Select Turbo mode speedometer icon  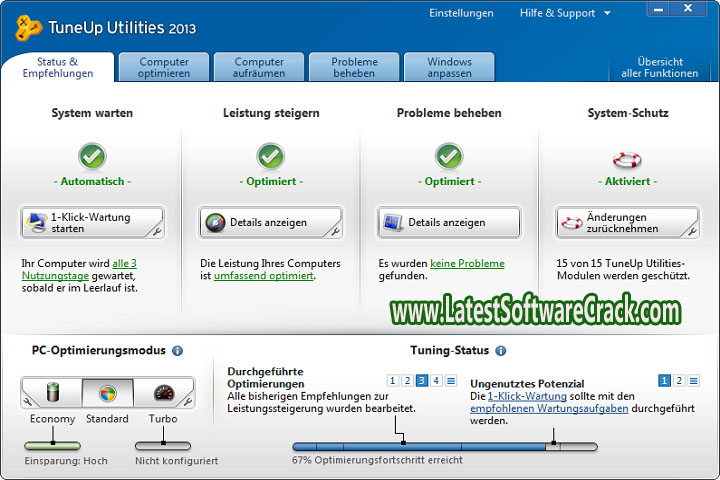[x=164, y=393]
